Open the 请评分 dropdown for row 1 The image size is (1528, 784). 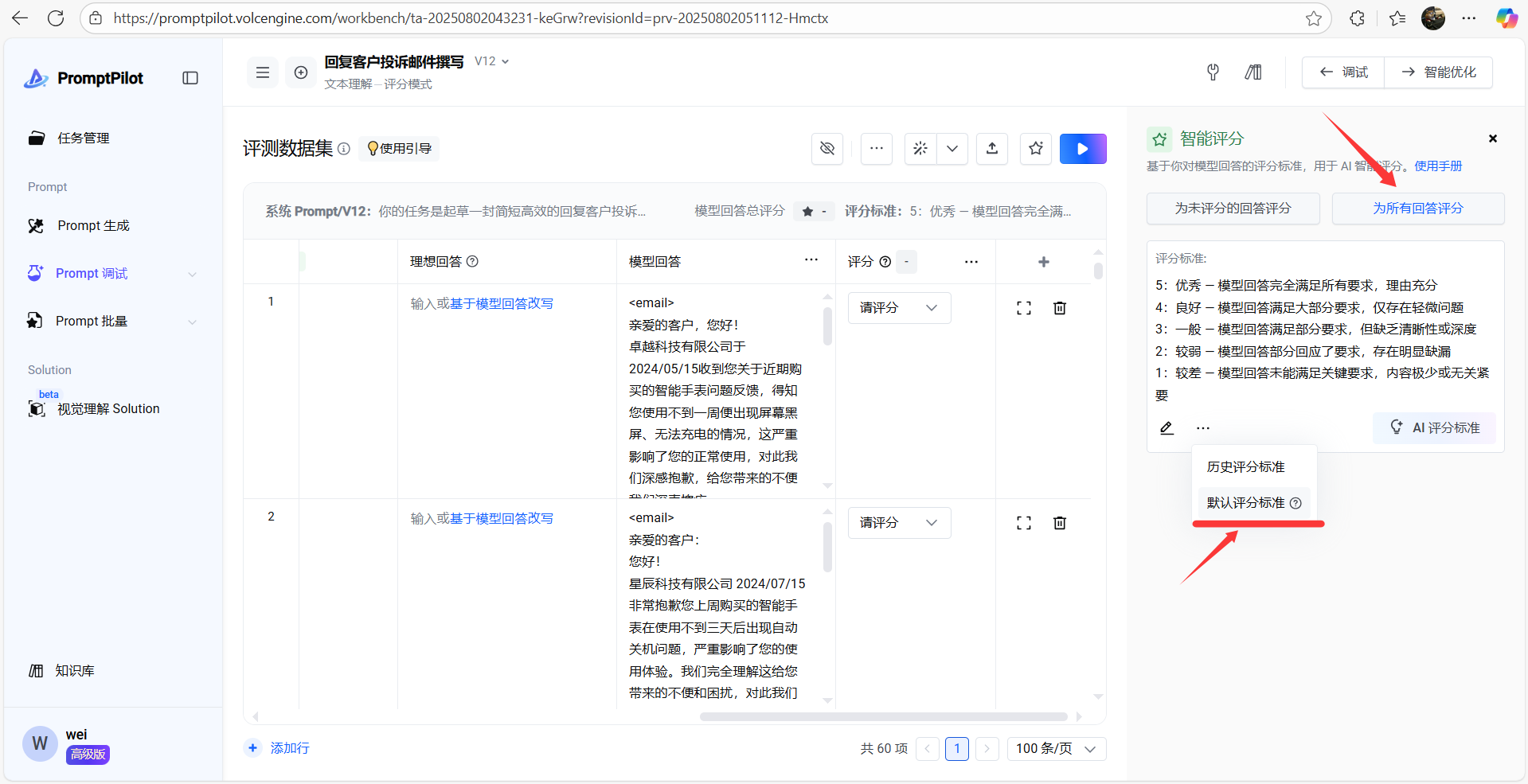(x=898, y=308)
